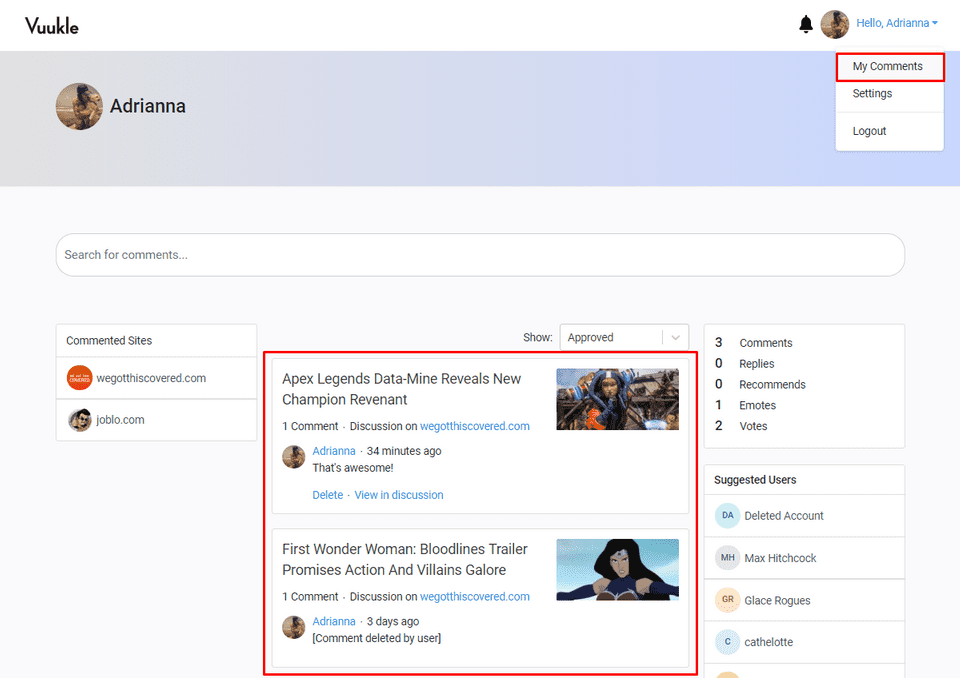Click the header user avatar picture
The image size is (960, 678).
click(834, 24)
